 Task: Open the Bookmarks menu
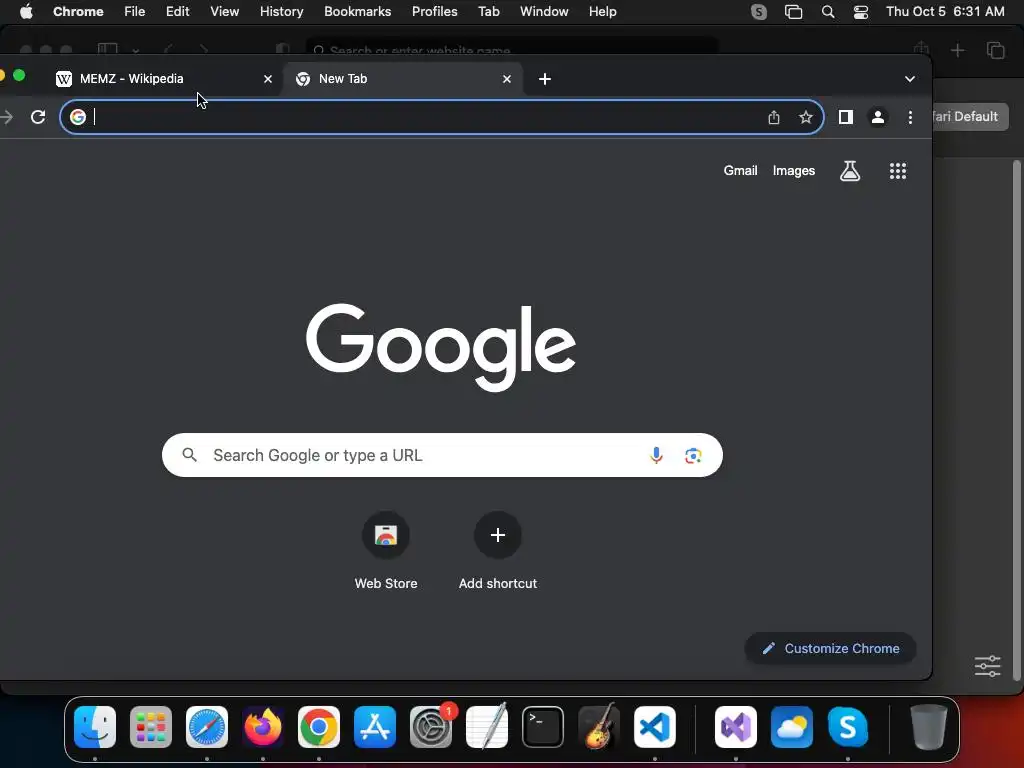click(x=357, y=12)
